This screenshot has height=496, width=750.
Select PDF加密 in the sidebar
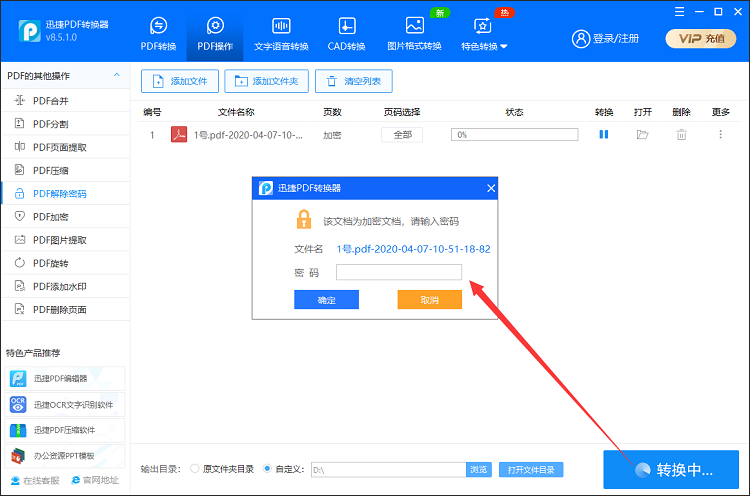66,217
